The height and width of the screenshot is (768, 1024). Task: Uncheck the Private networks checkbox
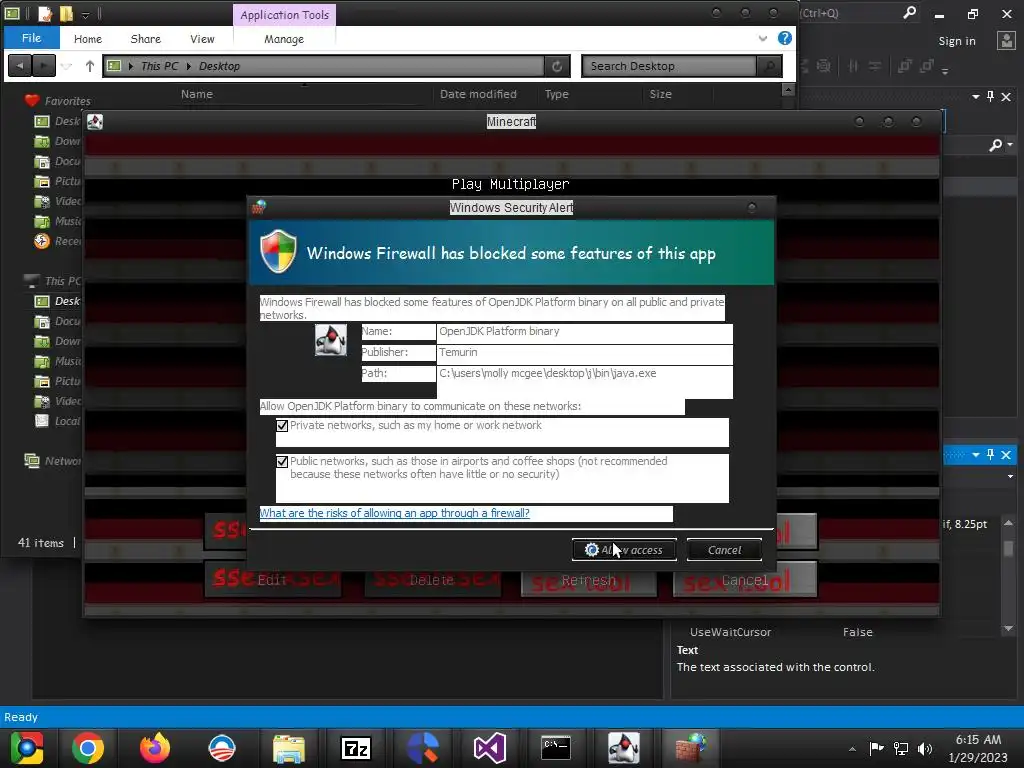(282, 426)
